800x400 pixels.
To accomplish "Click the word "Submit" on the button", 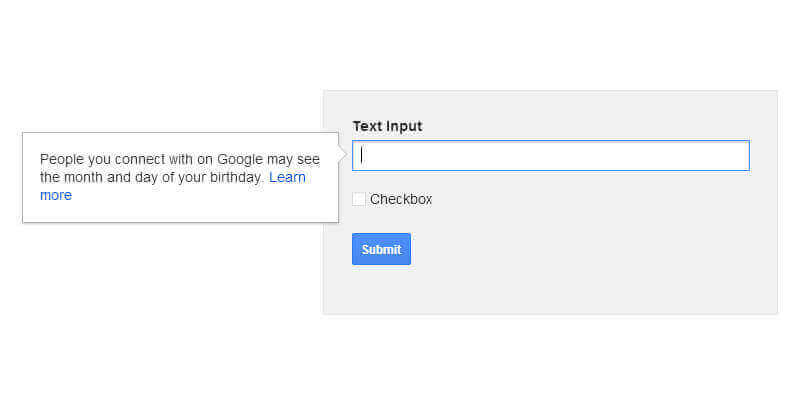I will click(381, 250).
